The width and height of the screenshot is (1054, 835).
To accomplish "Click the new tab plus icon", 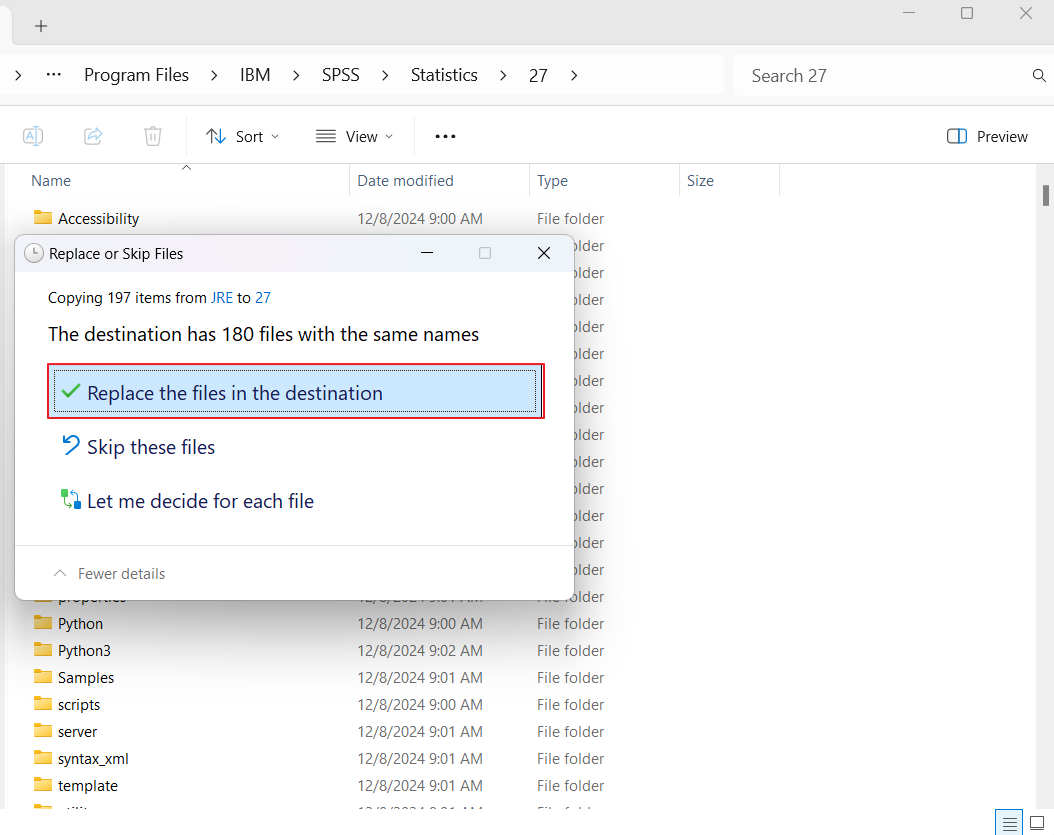I will (41, 25).
